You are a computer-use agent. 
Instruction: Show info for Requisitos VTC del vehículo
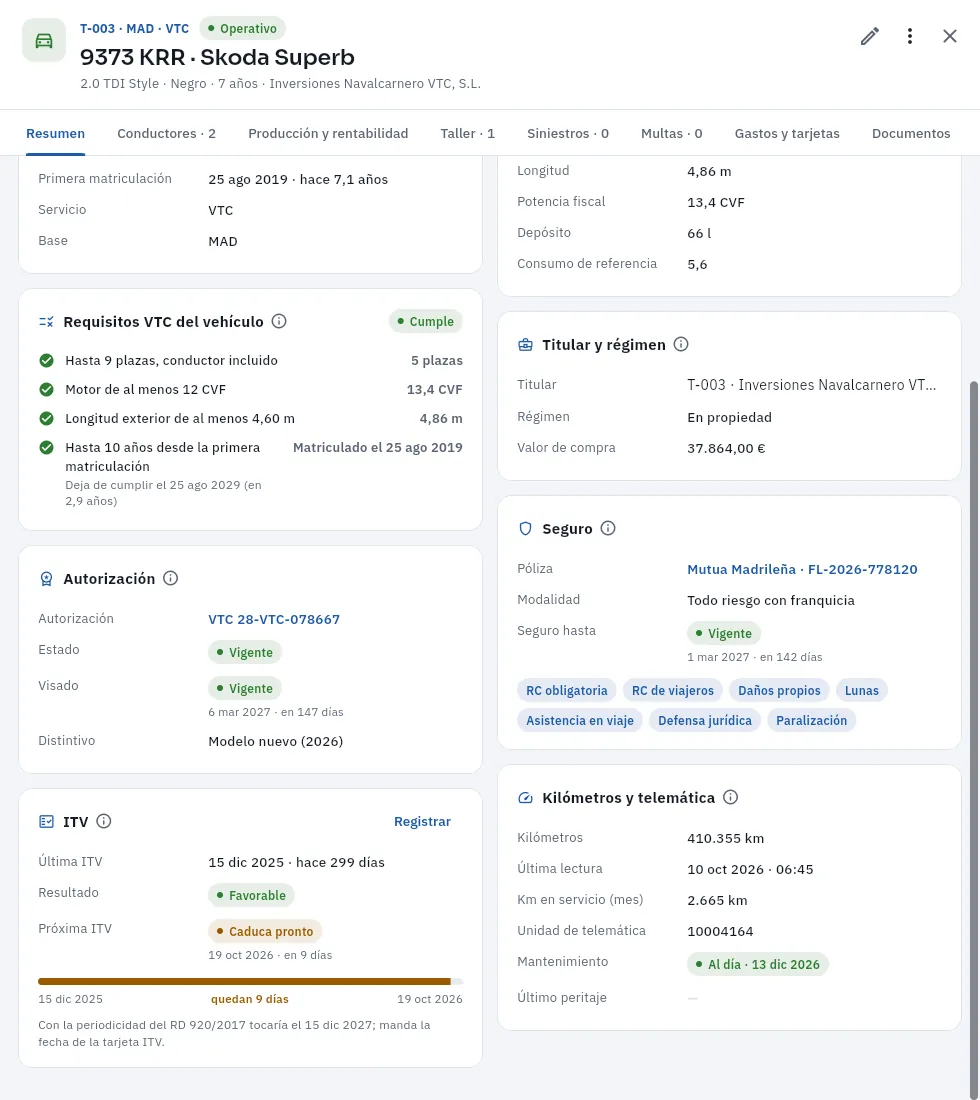tap(279, 321)
